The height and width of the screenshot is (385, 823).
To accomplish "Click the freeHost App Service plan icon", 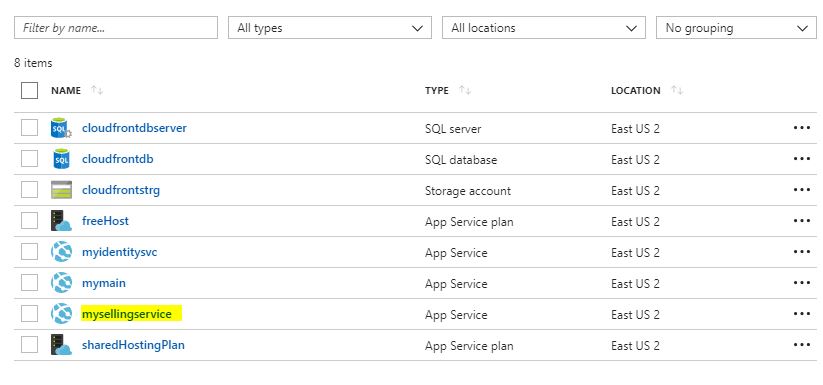I will tap(61, 221).
